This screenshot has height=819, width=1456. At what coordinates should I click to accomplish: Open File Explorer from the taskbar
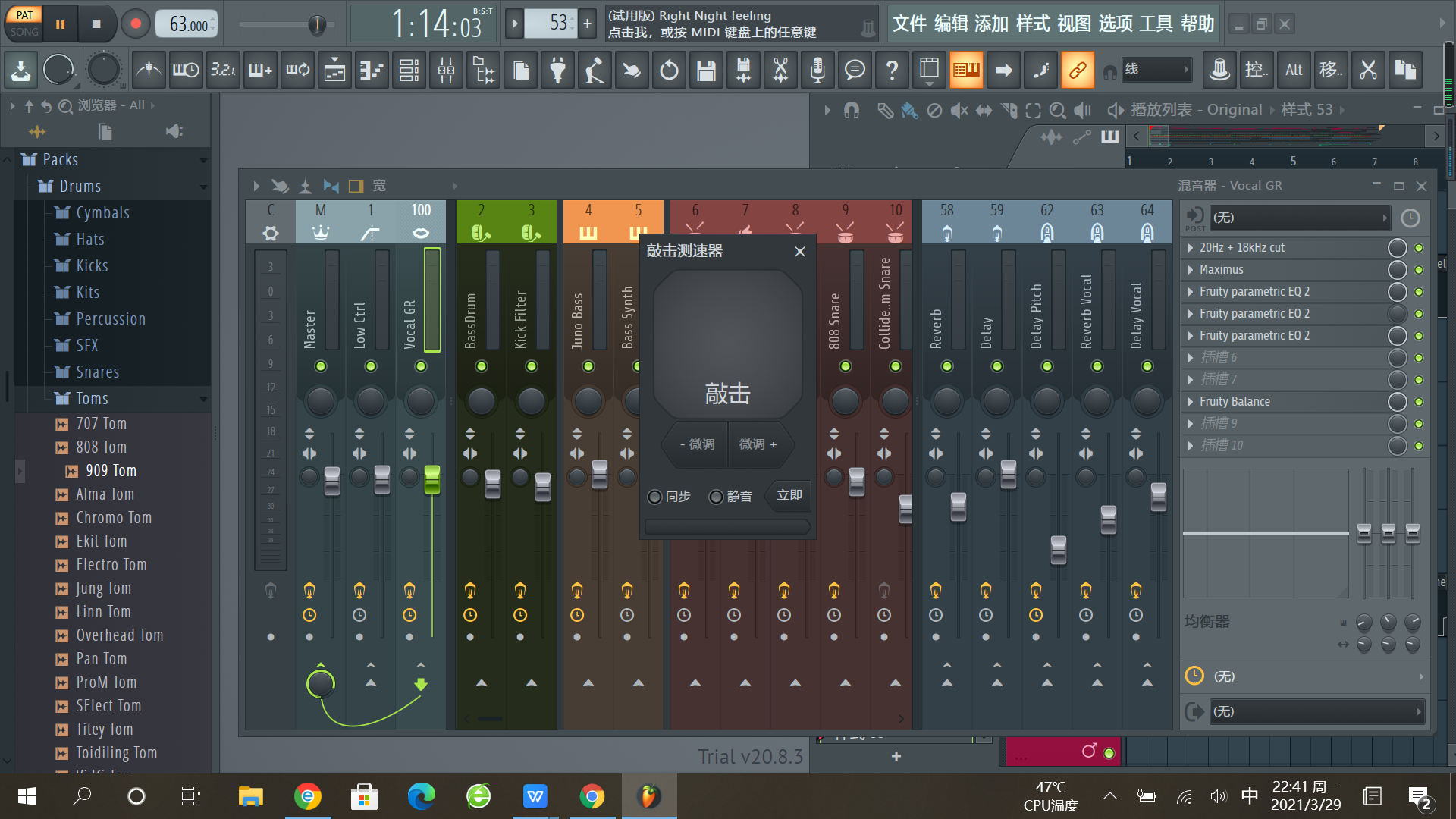250,796
